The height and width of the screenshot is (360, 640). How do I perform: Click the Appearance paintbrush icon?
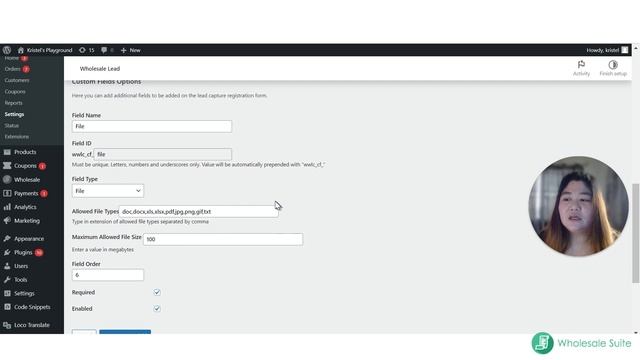(7, 239)
